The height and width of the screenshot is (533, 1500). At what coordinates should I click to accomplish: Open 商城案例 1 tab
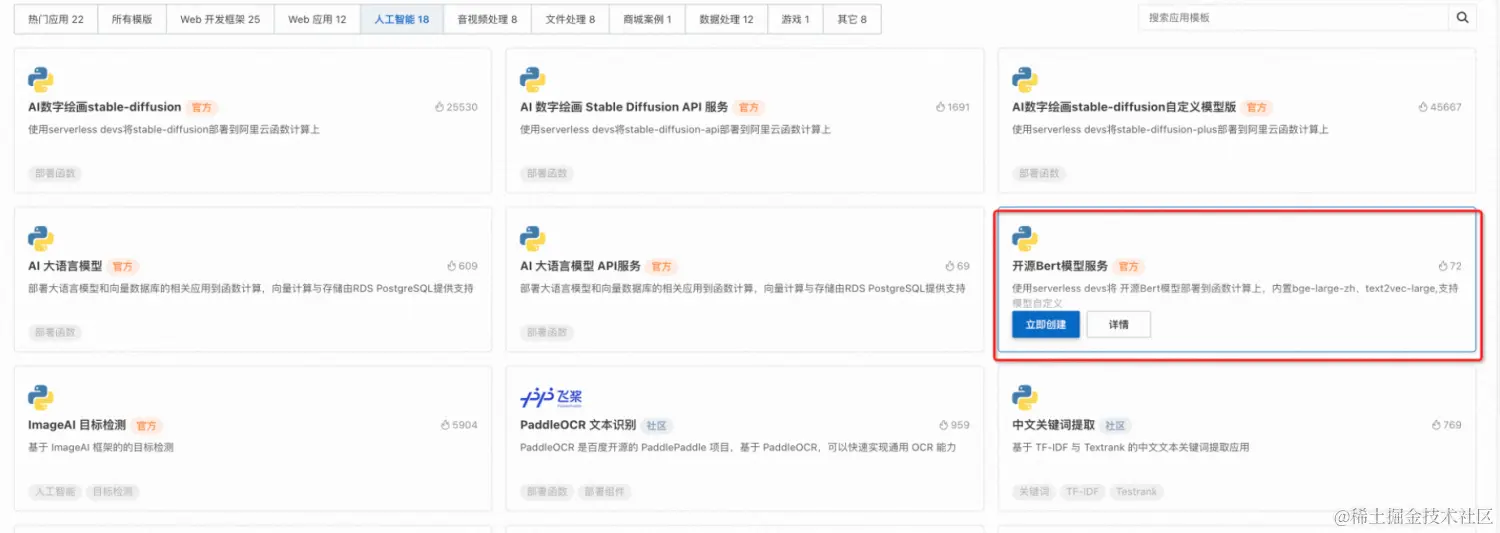pyautogui.click(x=647, y=19)
